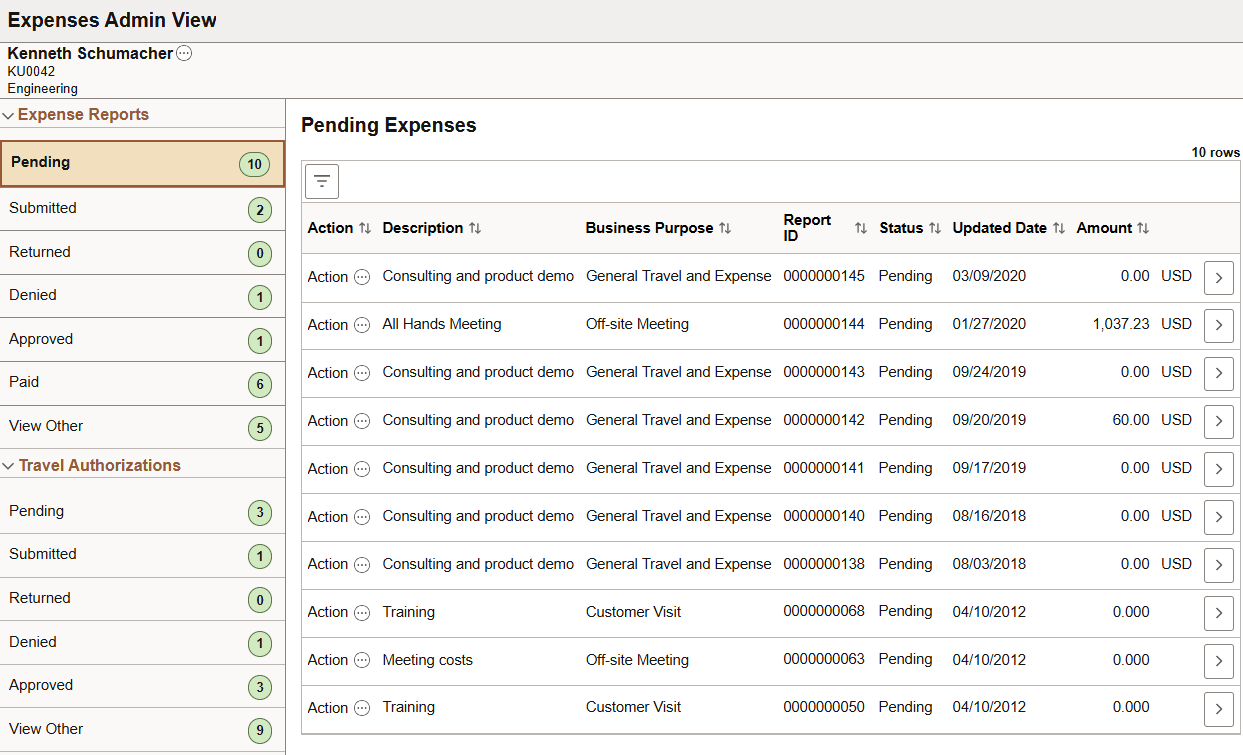Open the ellipsis menu beside Kenneth Schumacher

point(184,53)
